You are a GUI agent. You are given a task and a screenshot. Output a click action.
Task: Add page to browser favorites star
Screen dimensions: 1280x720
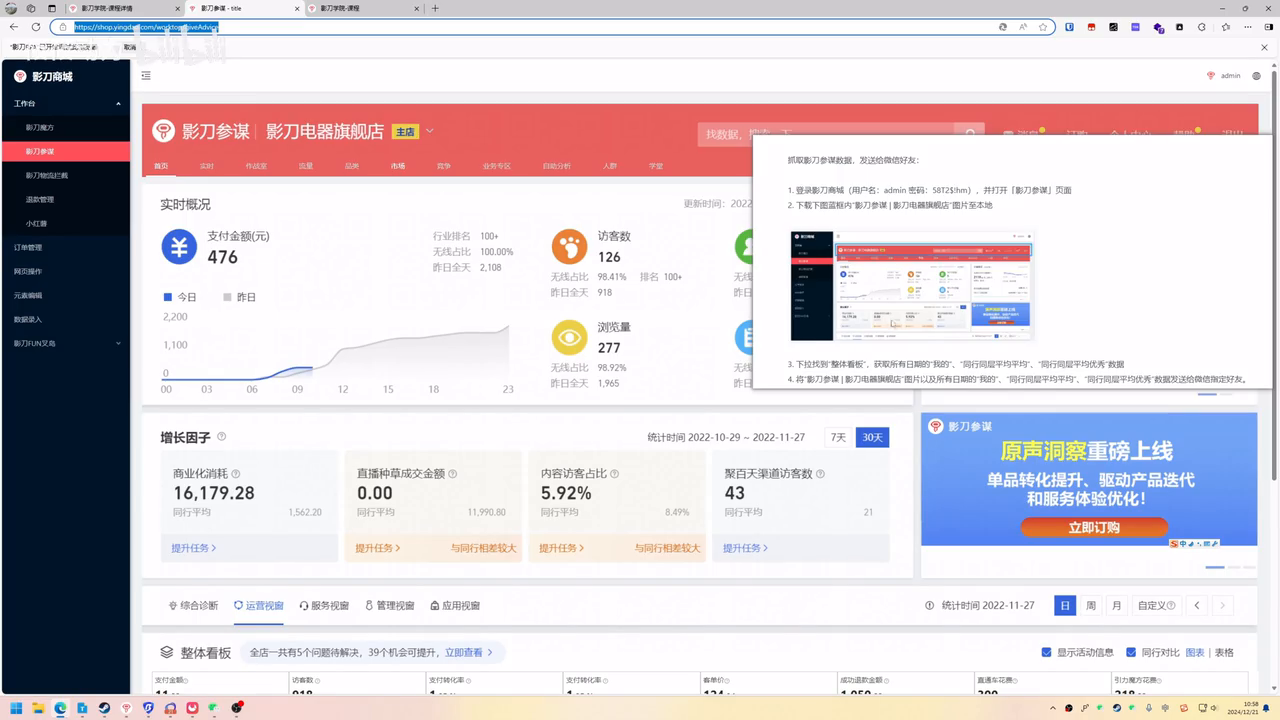click(x=1043, y=27)
